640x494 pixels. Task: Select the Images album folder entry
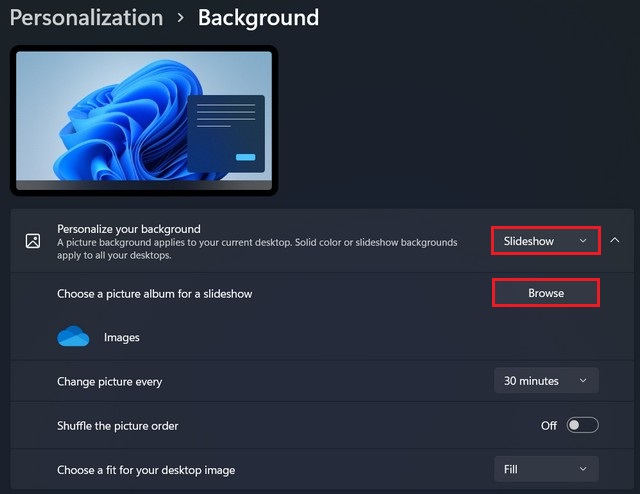(122, 337)
